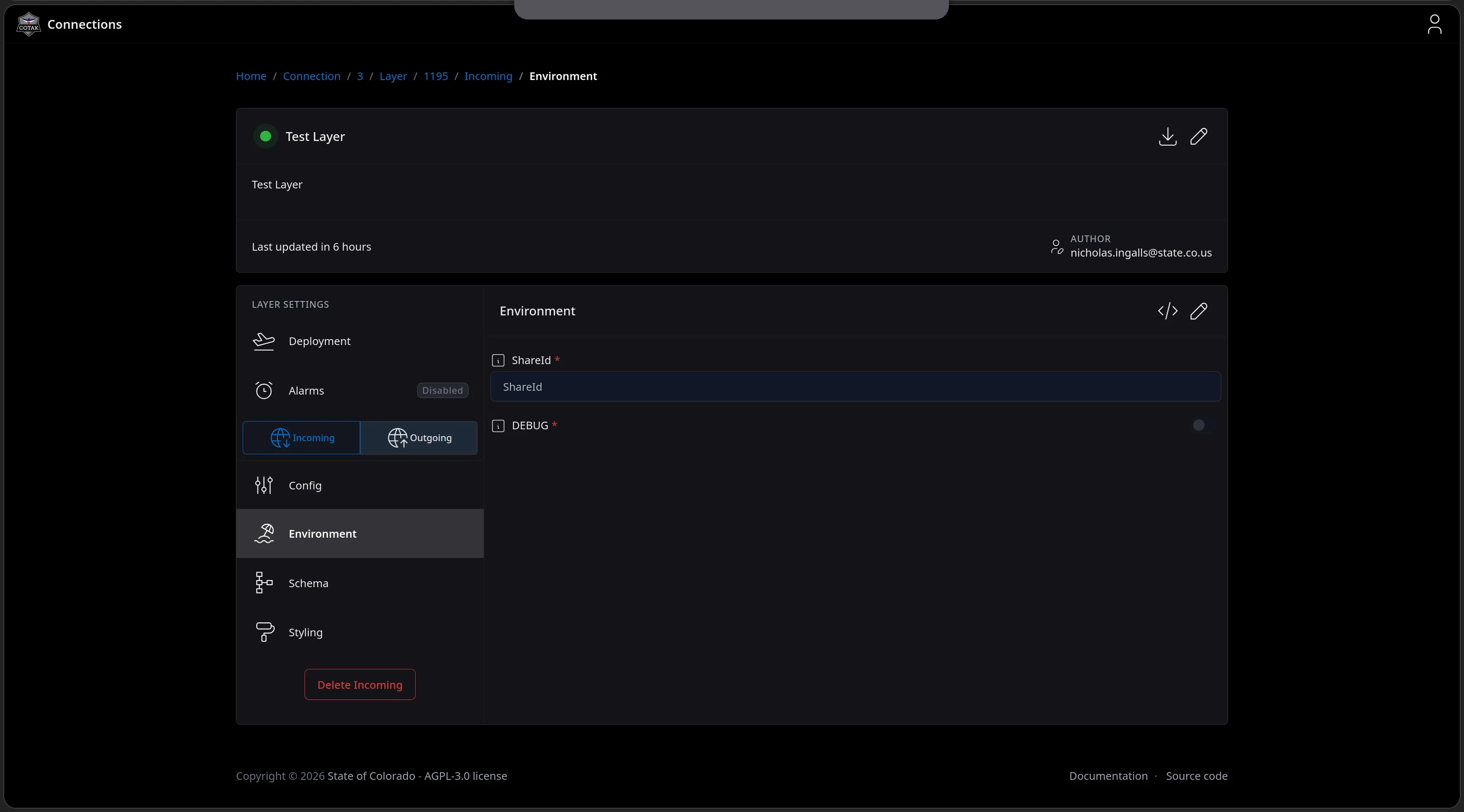
Task: Select the Incoming tab
Action: coord(301,438)
